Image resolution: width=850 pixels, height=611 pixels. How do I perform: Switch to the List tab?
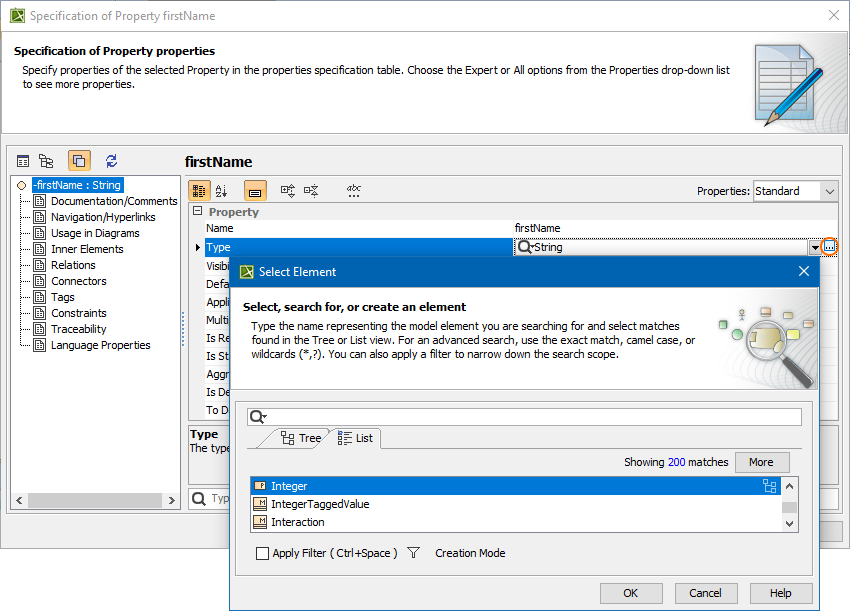pos(356,438)
